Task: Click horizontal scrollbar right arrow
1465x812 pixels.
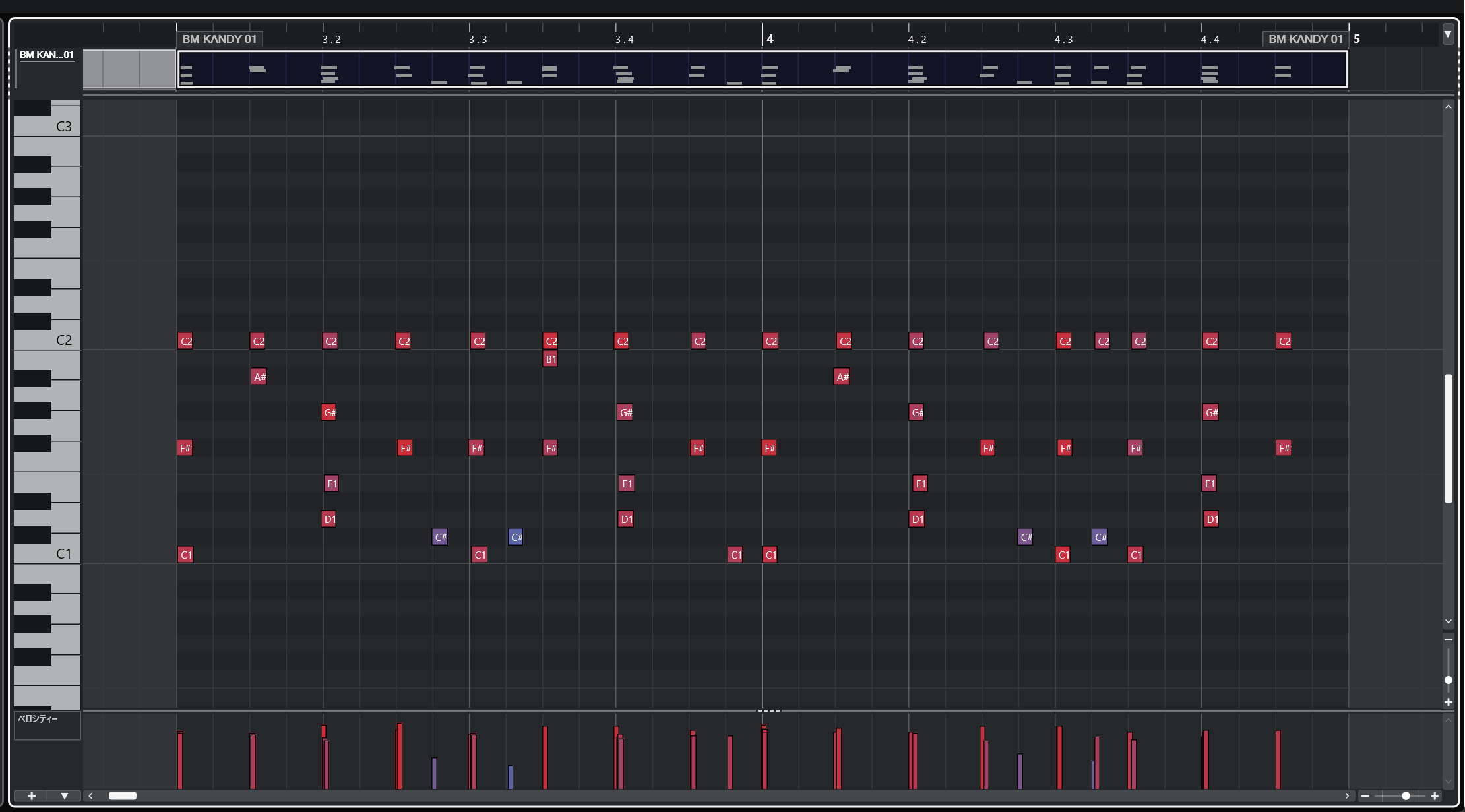Action: (1347, 796)
